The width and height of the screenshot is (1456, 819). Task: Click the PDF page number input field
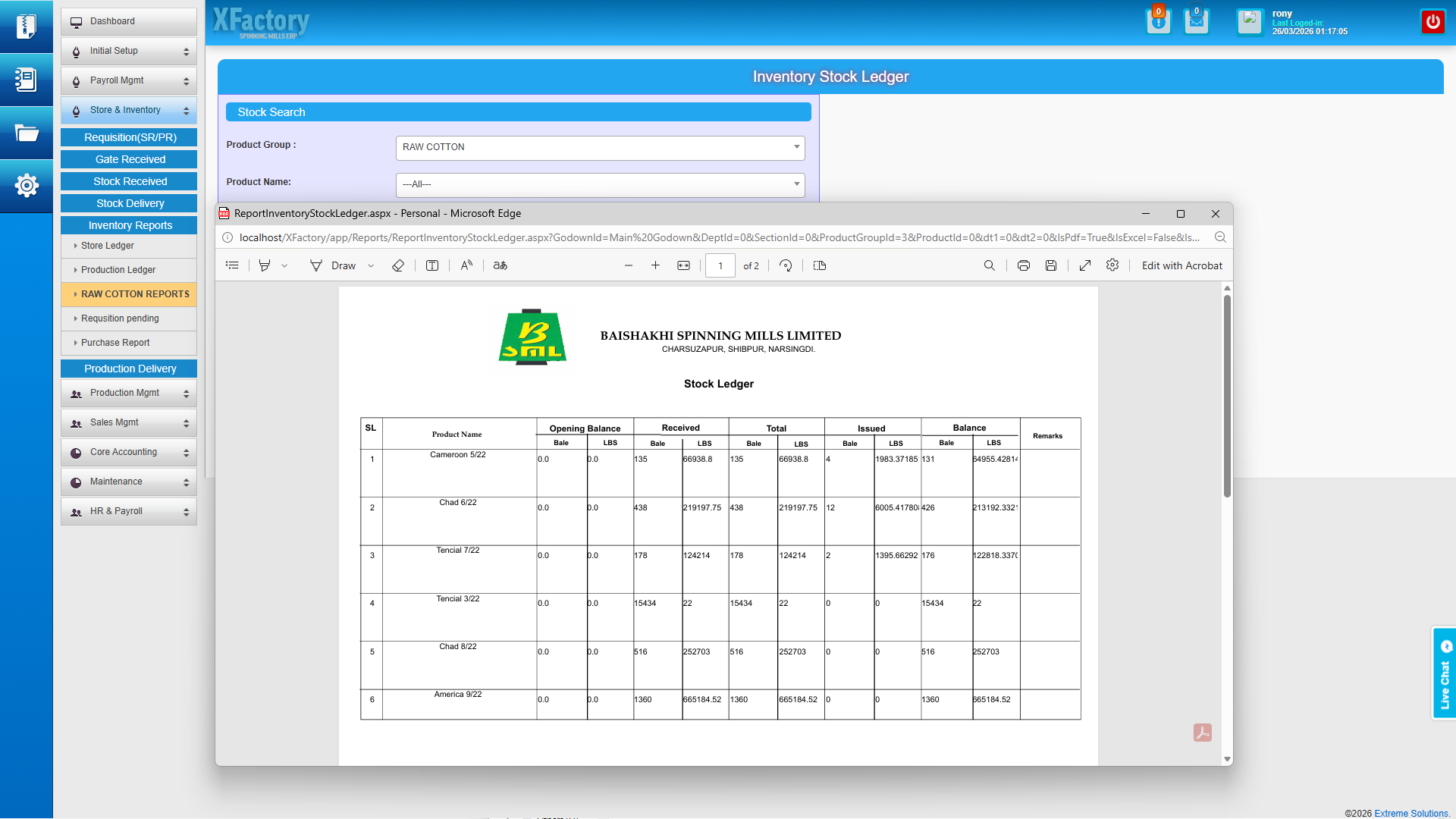click(720, 265)
